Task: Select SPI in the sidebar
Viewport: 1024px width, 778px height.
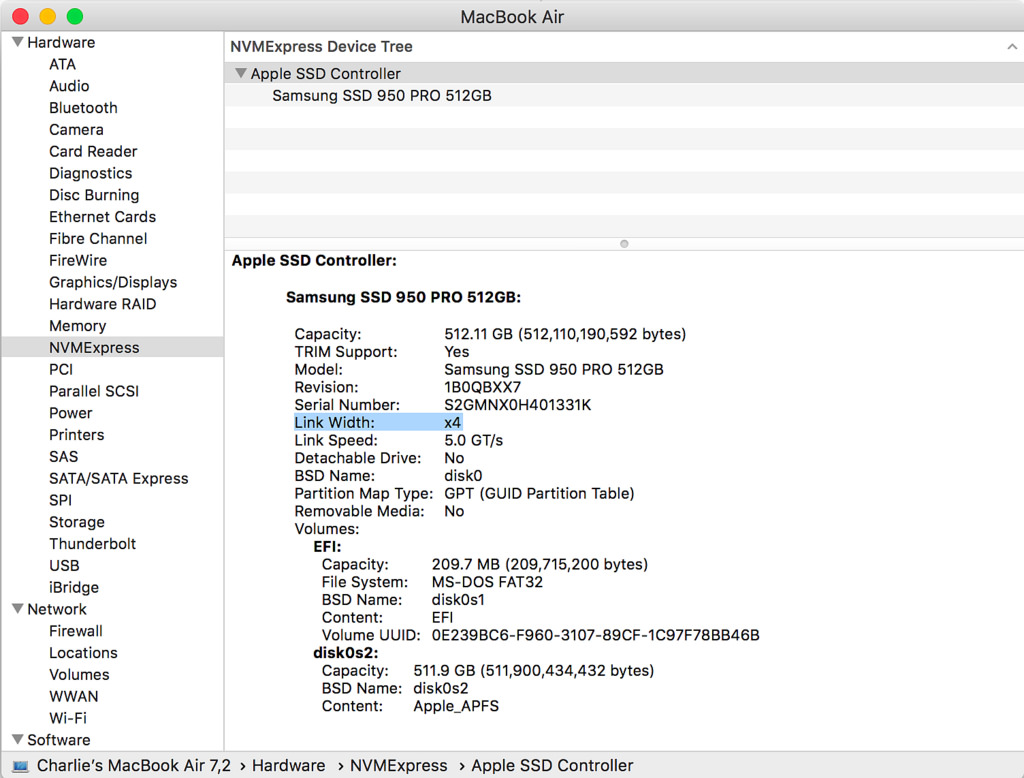Action: [x=61, y=500]
